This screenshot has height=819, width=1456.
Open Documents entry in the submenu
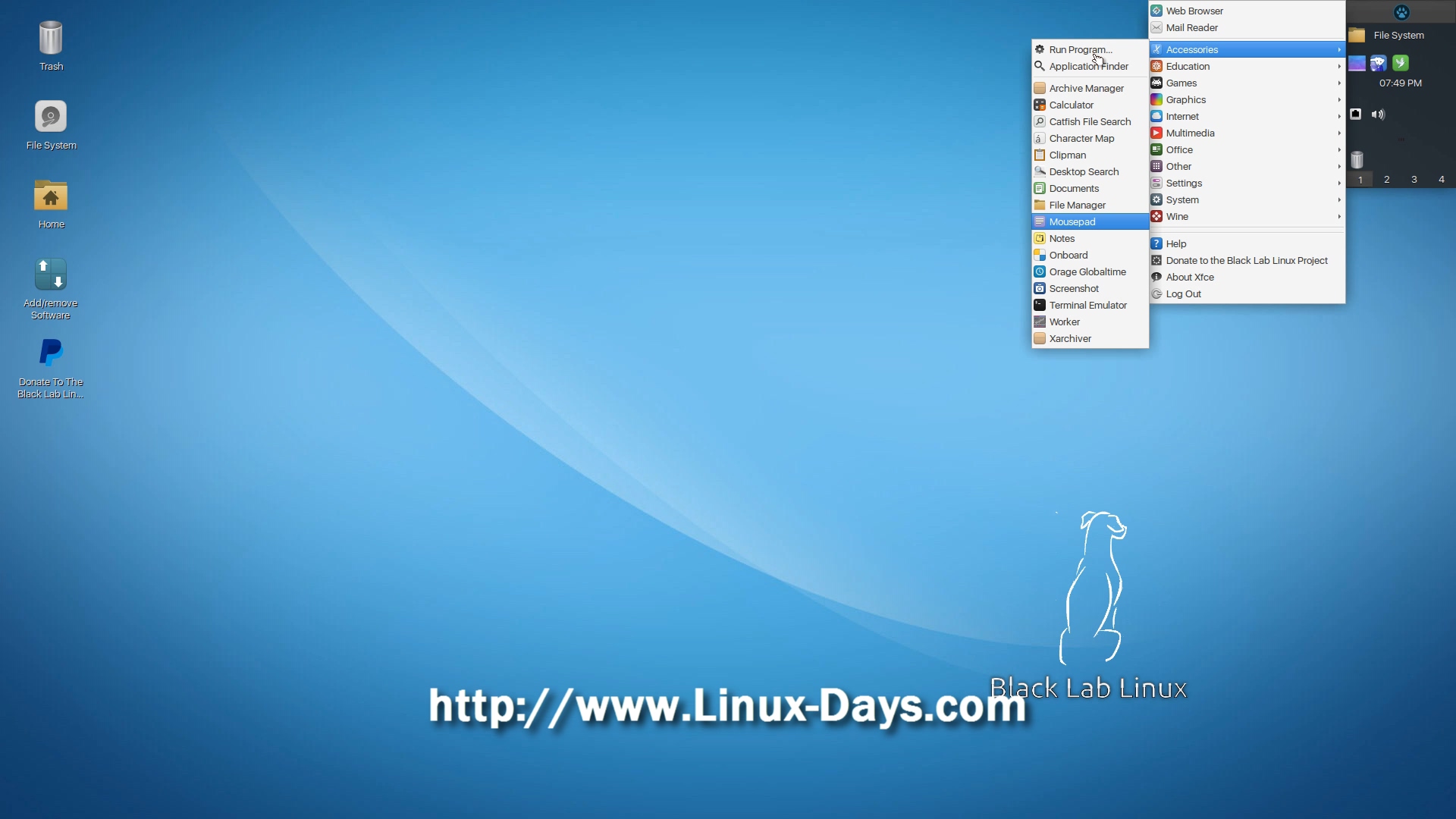[1090, 189]
